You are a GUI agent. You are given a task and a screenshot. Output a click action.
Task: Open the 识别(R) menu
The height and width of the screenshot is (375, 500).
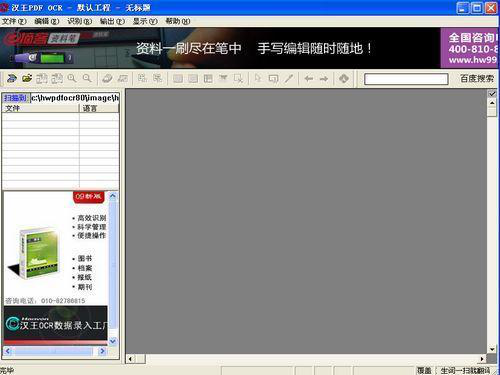[x=79, y=21]
